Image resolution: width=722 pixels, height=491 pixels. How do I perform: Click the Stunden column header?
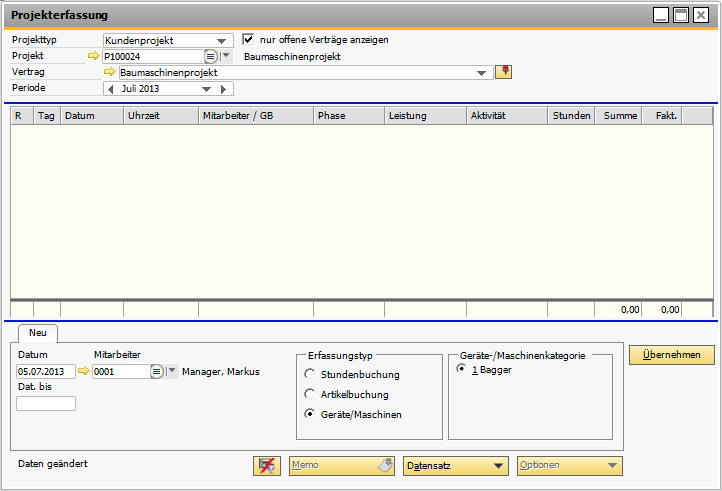point(571,116)
